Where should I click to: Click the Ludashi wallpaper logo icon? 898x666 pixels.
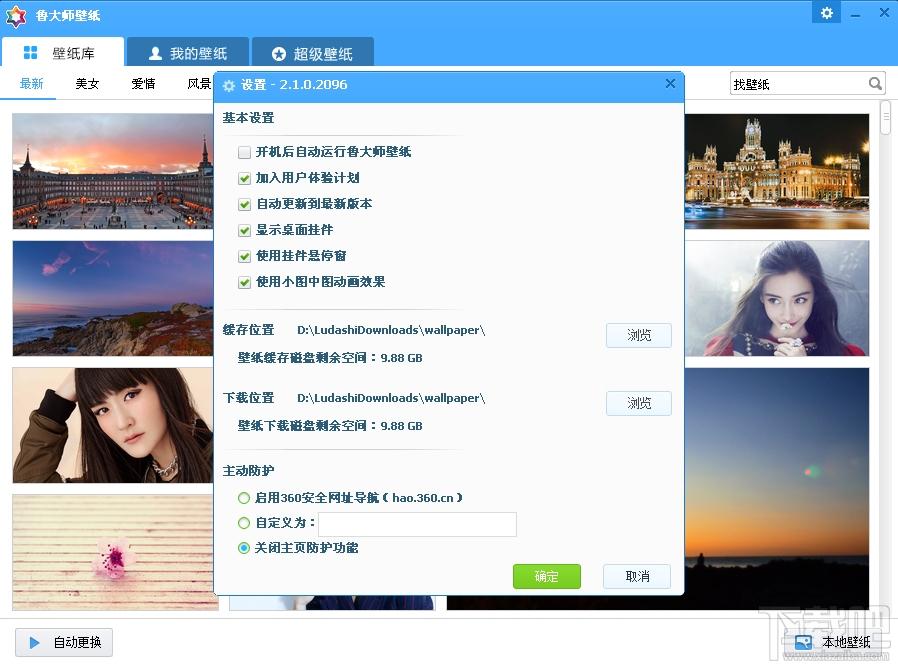pos(15,16)
